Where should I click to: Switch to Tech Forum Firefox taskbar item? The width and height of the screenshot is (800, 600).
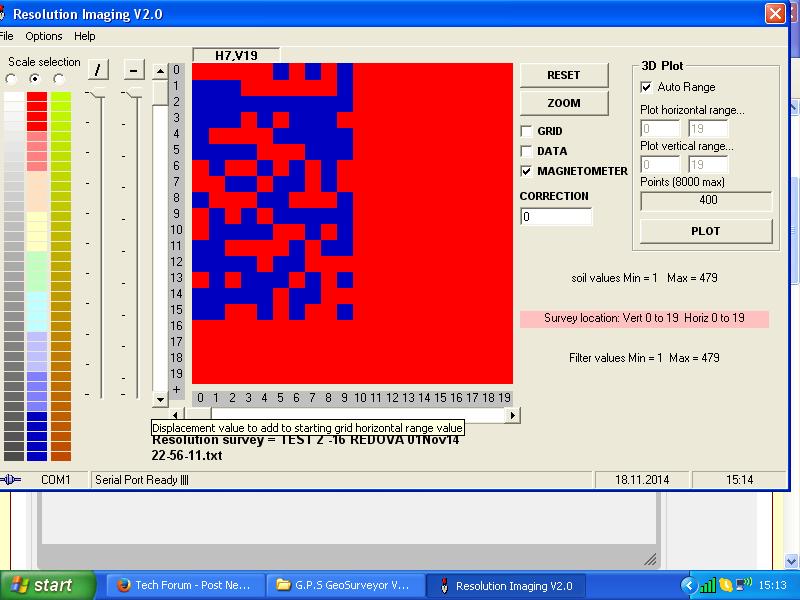185,586
